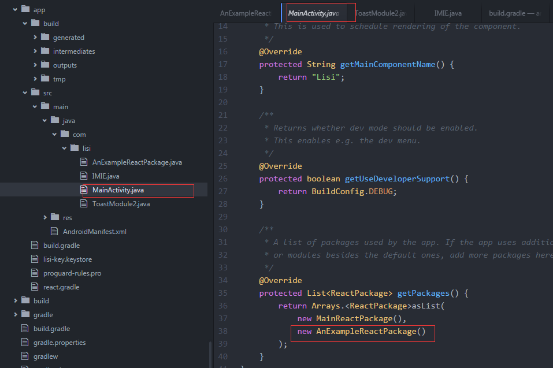Open AndroidManifest.xml from the tree
This screenshot has width=554, height=369.
click(94, 232)
